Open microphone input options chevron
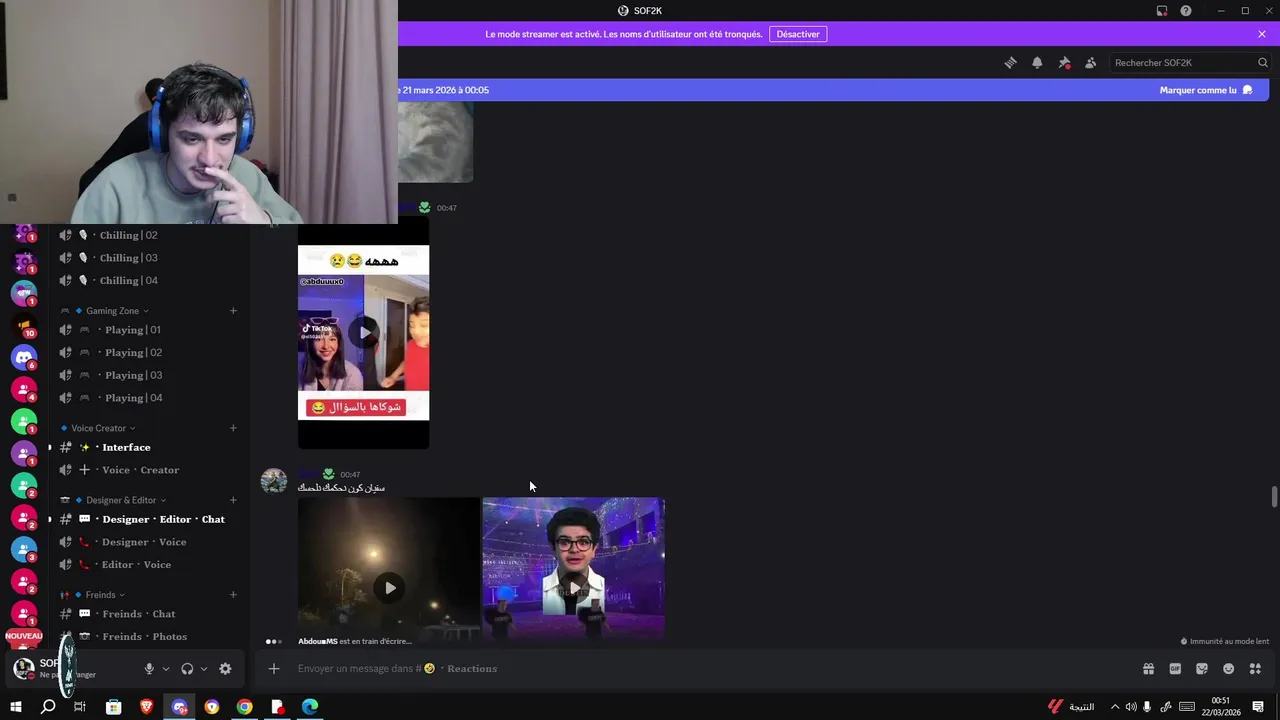Viewport: 1280px width, 720px height. (166, 669)
